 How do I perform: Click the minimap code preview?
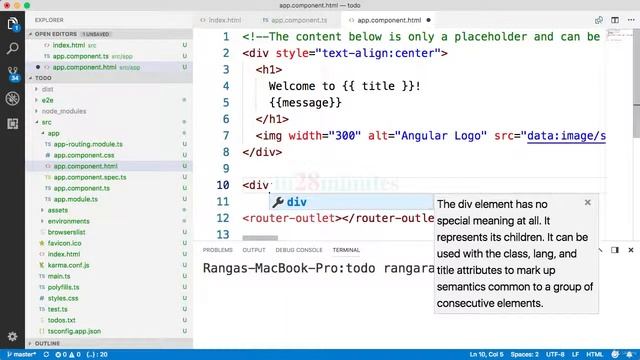coord(619,36)
